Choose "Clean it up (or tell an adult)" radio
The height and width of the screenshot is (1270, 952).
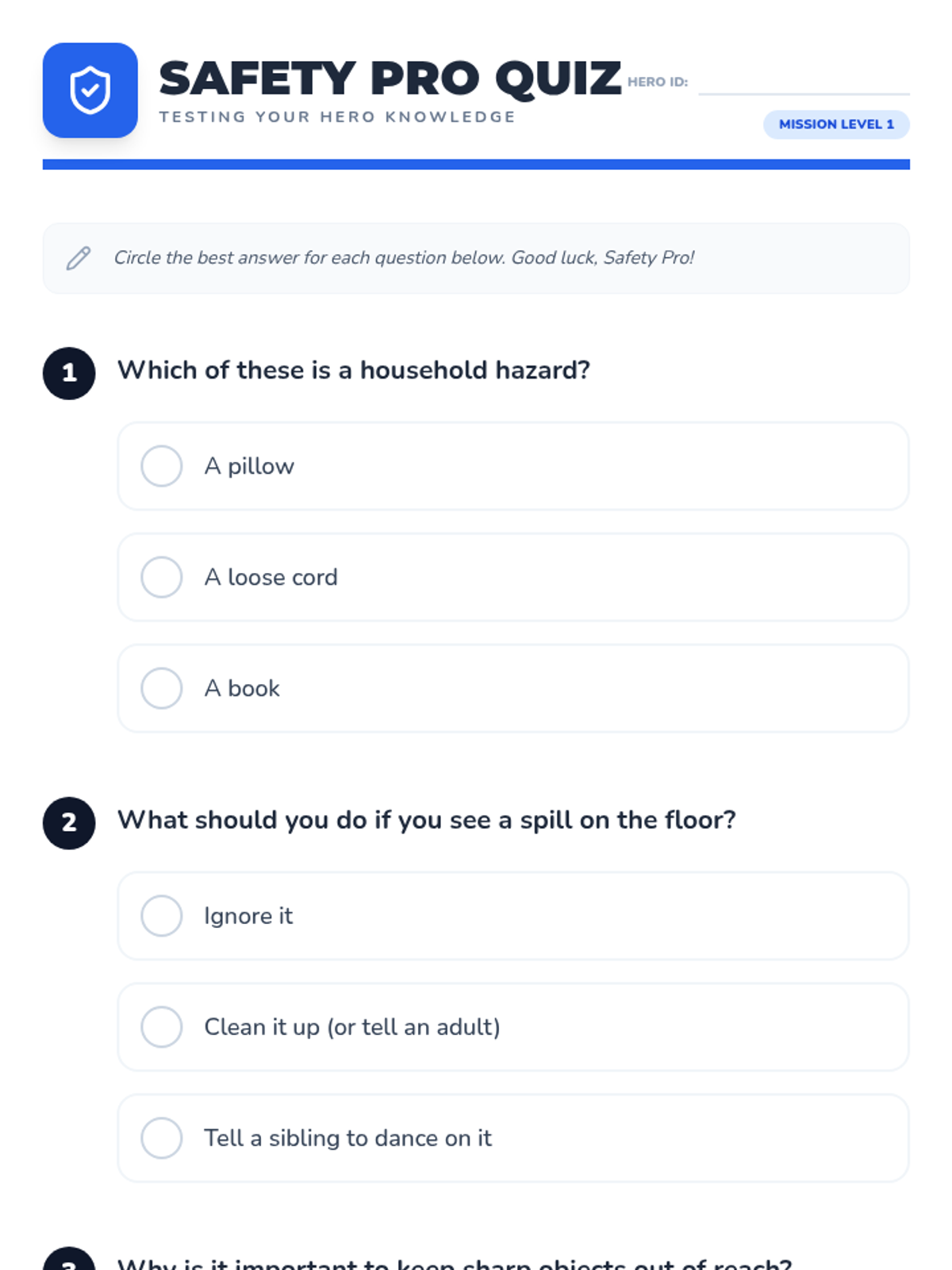[x=162, y=1027]
